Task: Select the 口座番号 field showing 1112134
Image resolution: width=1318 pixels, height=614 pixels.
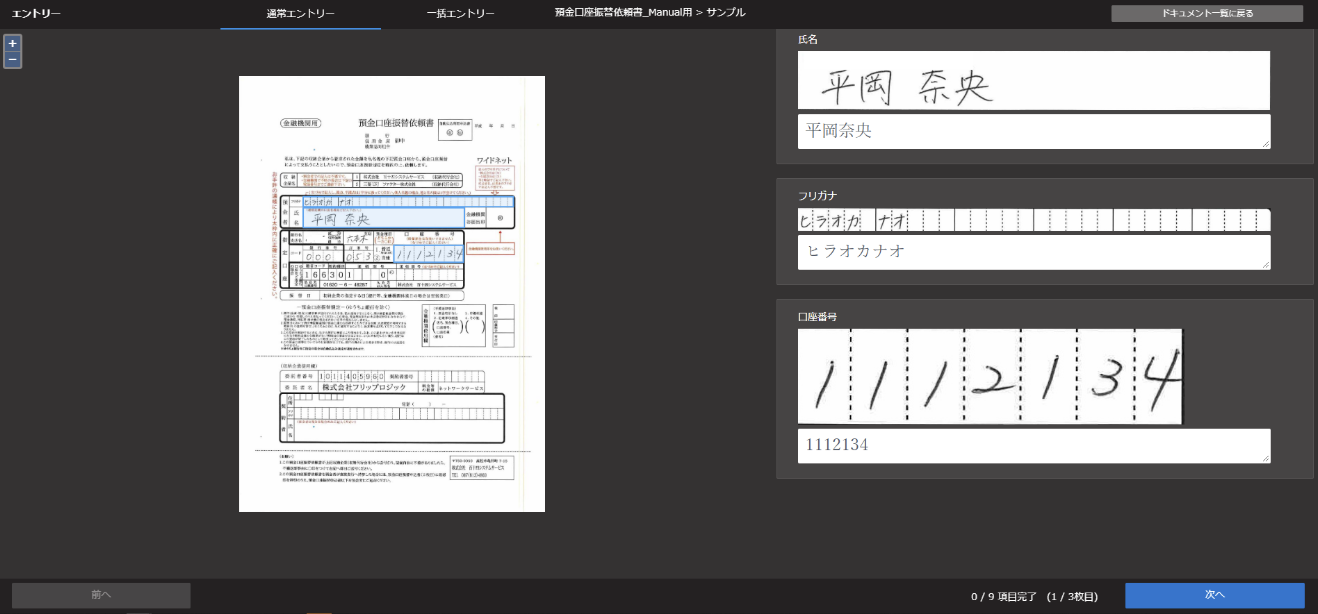Action: pyautogui.click(x=1033, y=446)
